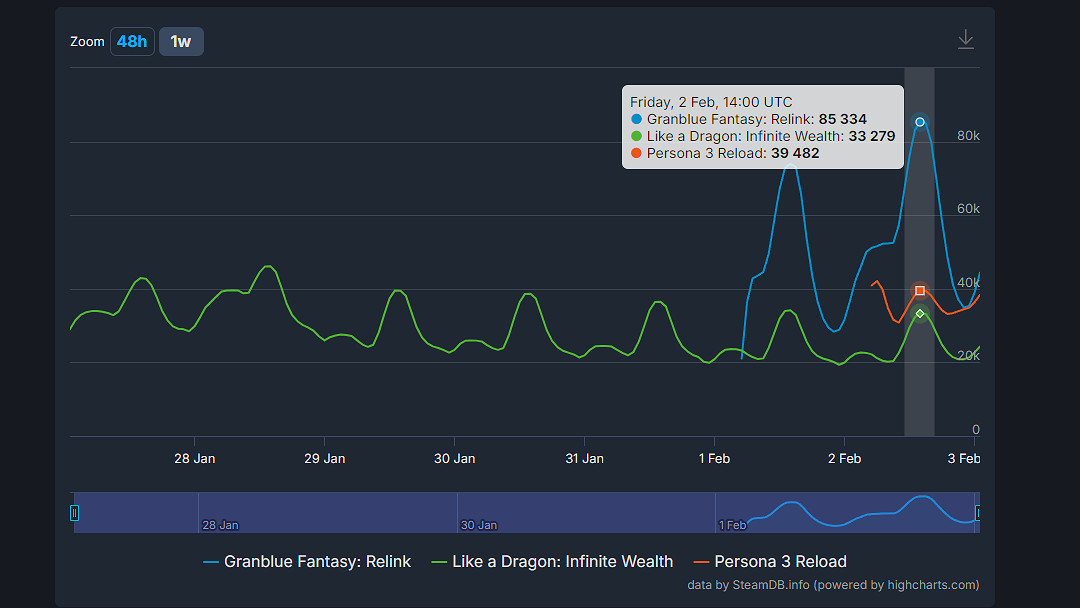Click the orange square Persona 3 marker
This screenshot has width=1080, height=608.
[x=920, y=291]
